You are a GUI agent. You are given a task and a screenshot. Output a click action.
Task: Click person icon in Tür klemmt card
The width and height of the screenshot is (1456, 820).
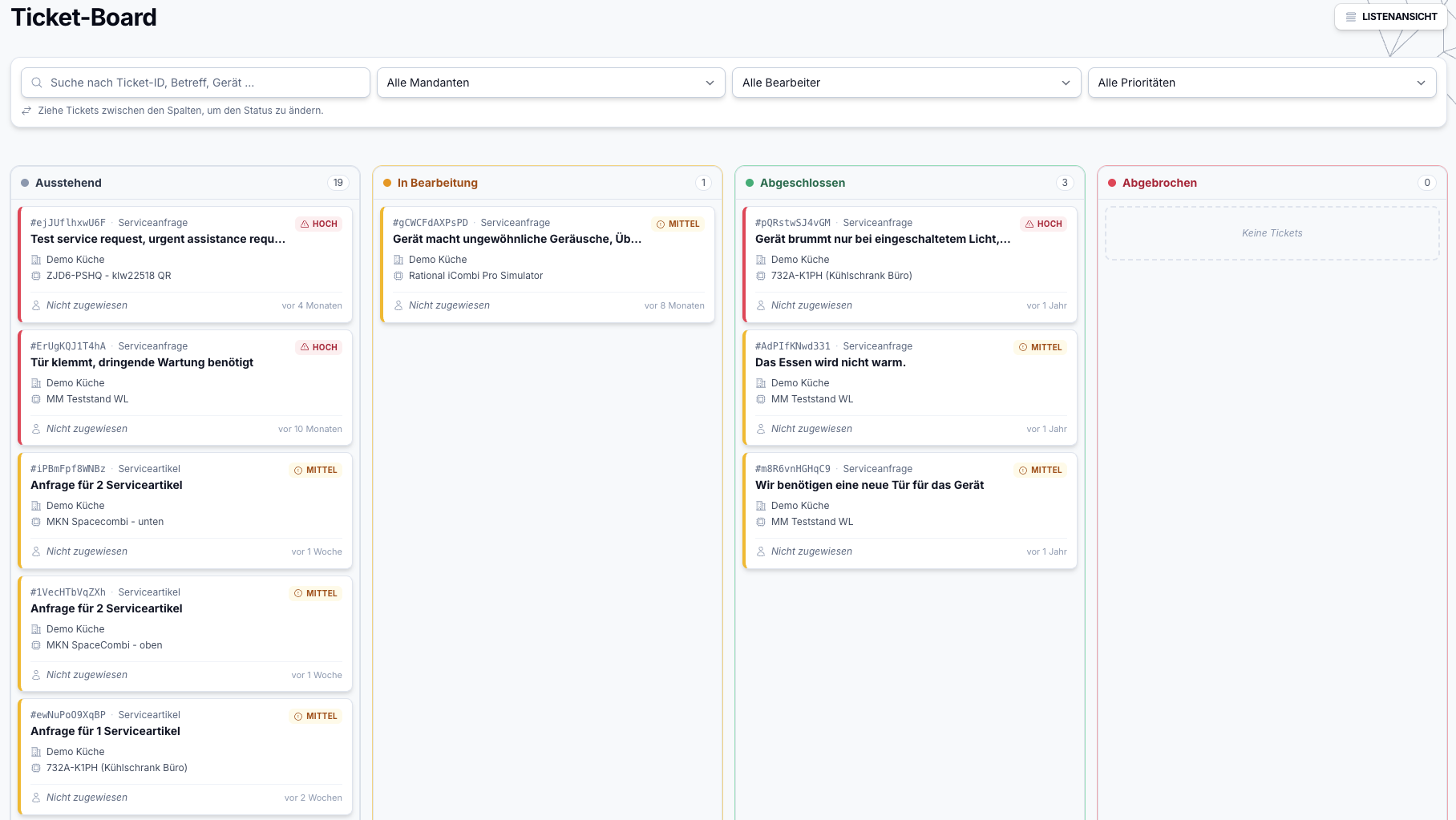point(36,429)
